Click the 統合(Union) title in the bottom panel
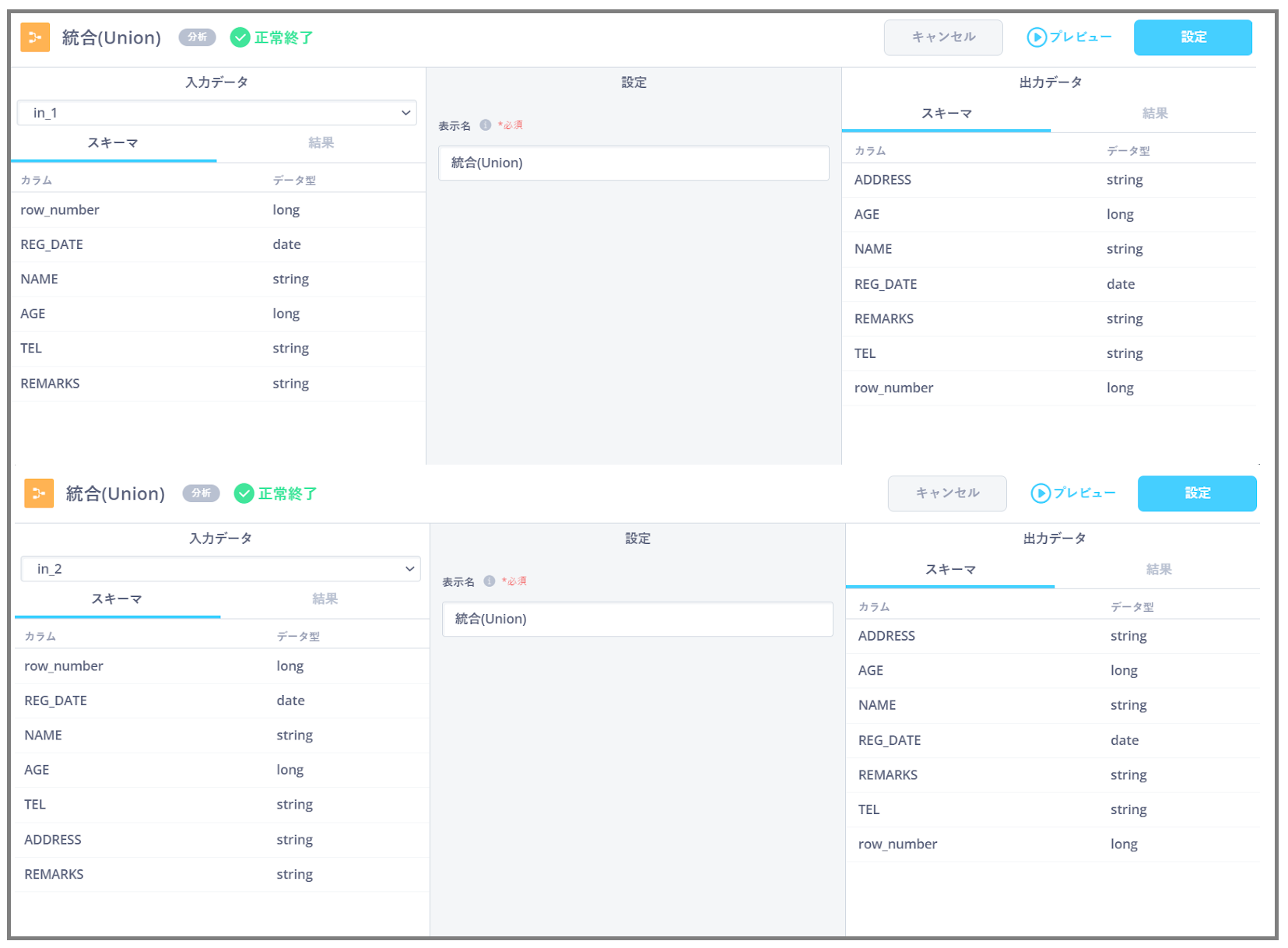Screen dimensions: 1288x948 pyautogui.click(x=115, y=493)
